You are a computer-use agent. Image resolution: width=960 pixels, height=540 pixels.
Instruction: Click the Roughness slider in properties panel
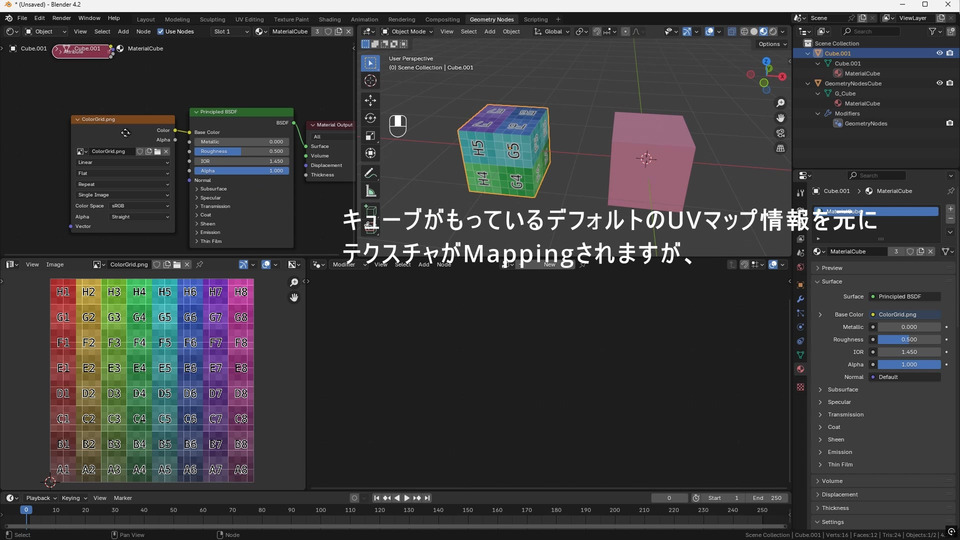pyautogui.click(x=908, y=339)
